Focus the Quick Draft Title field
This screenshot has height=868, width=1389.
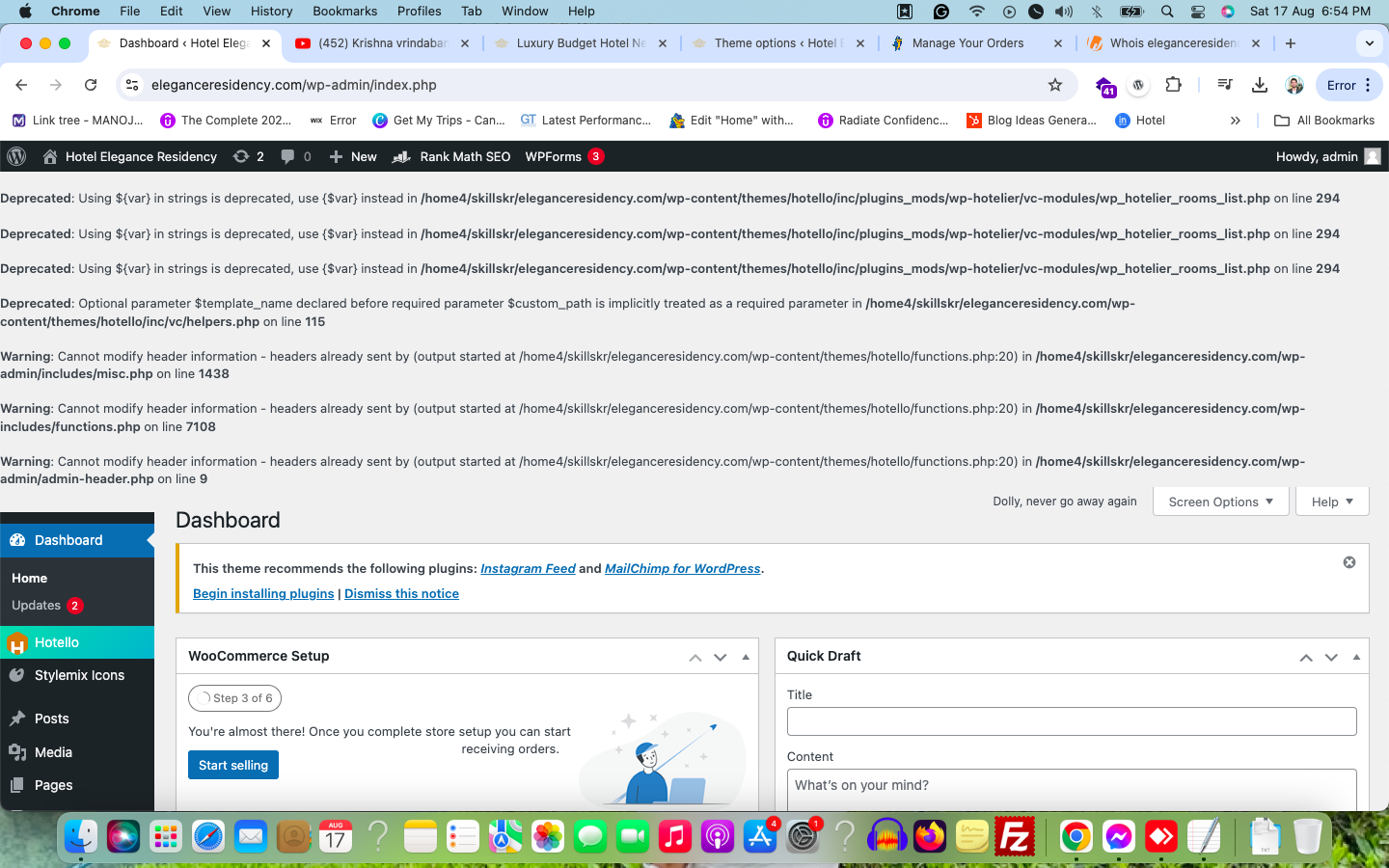tap(1072, 721)
